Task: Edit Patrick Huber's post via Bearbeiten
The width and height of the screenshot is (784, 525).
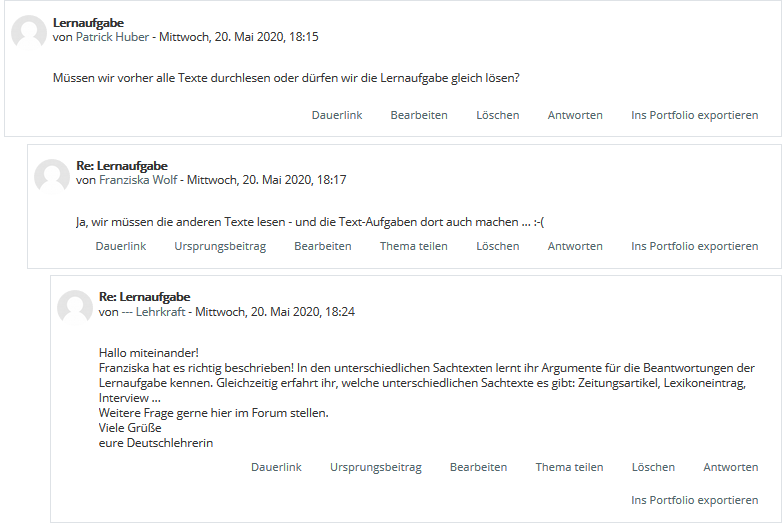Action: [x=419, y=115]
